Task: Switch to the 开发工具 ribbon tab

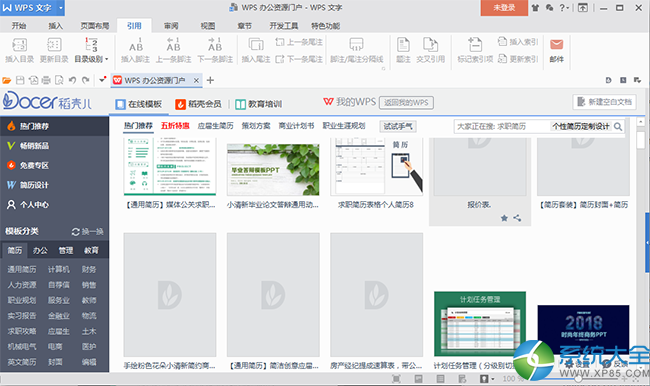Action: click(284, 26)
